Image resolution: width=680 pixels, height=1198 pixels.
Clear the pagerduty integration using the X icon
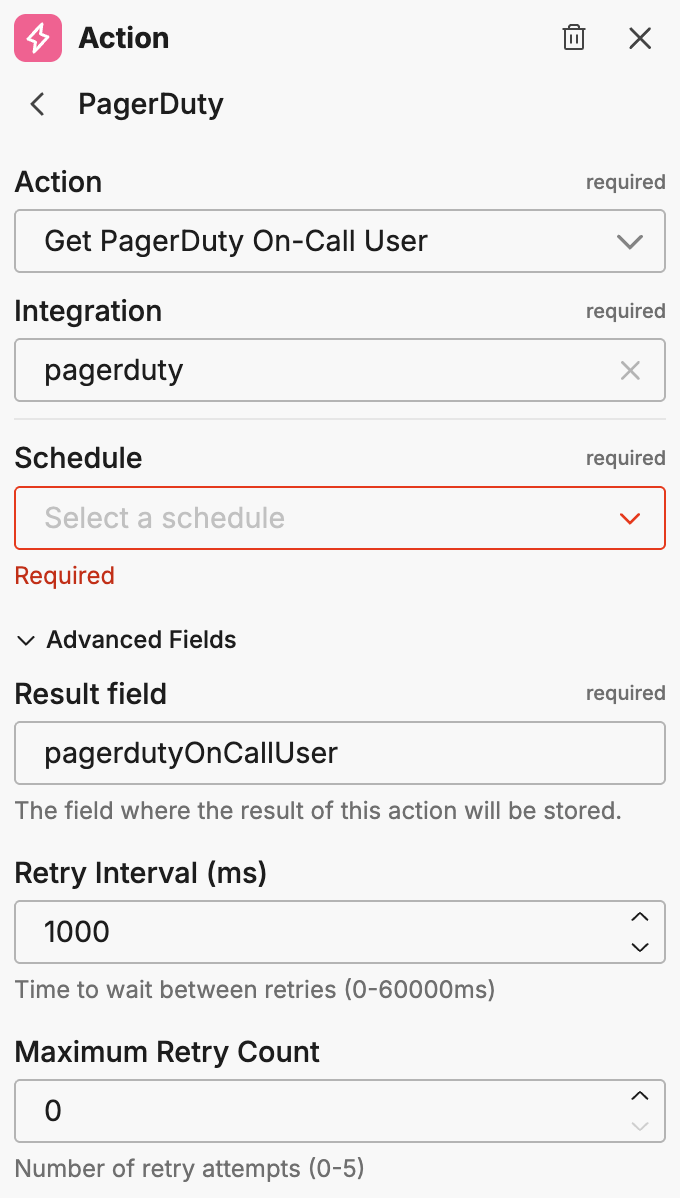pyautogui.click(x=630, y=370)
